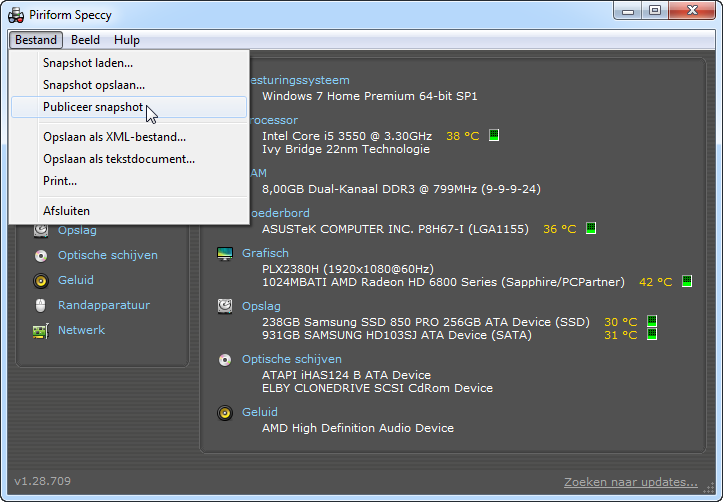Click the Randapparatuur mouse icon in sidebar
This screenshot has width=723, height=502.
[x=41, y=305]
